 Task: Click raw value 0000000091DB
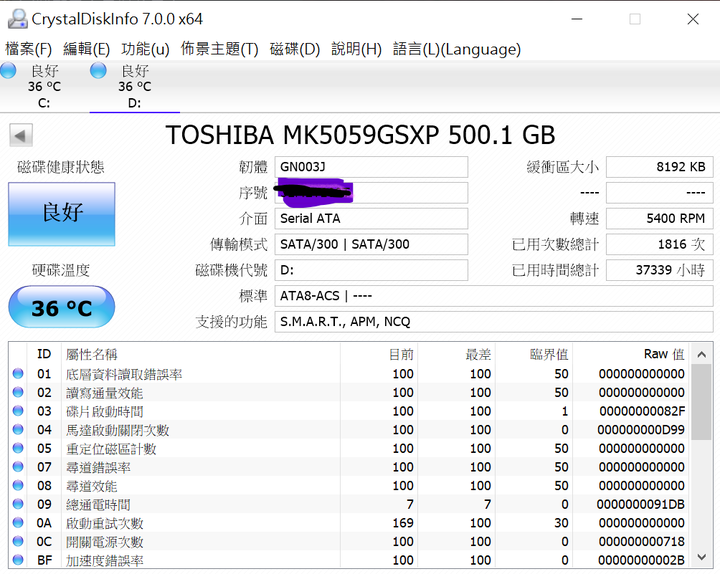pyautogui.click(x=641, y=504)
